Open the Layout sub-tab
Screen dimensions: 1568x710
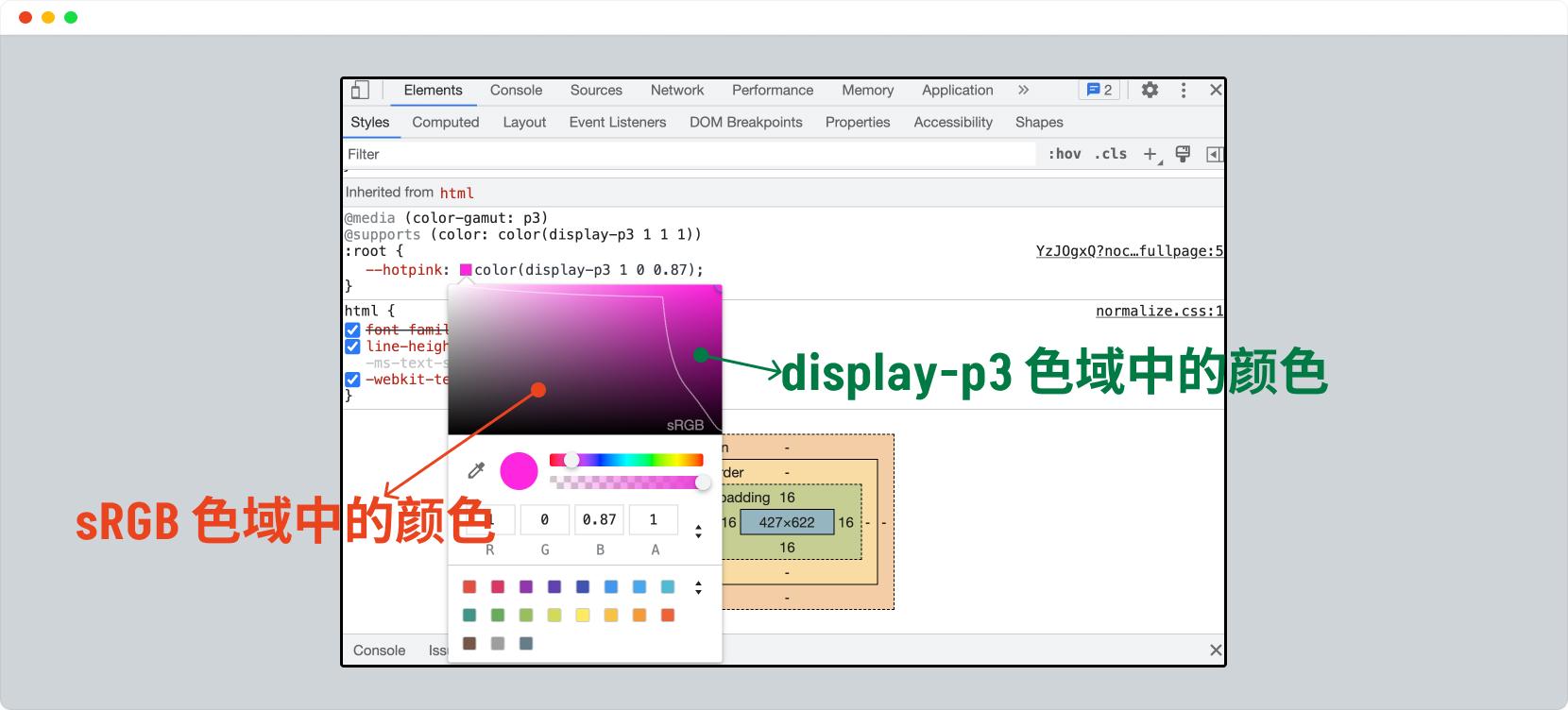pos(524,122)
